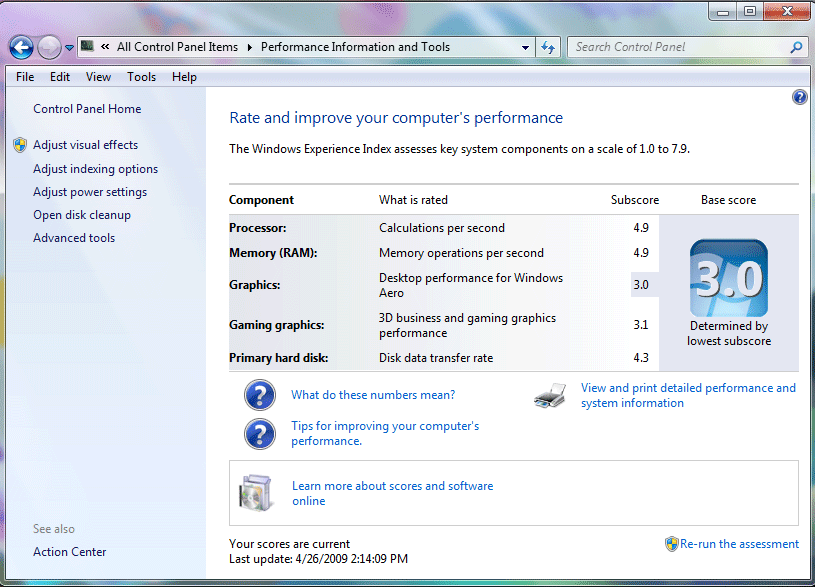This screenshot has height=587, width=815.
Task: Click the shield icon beside Re-run the assessment
Action: pyautogui.click(x=672, y=544)
